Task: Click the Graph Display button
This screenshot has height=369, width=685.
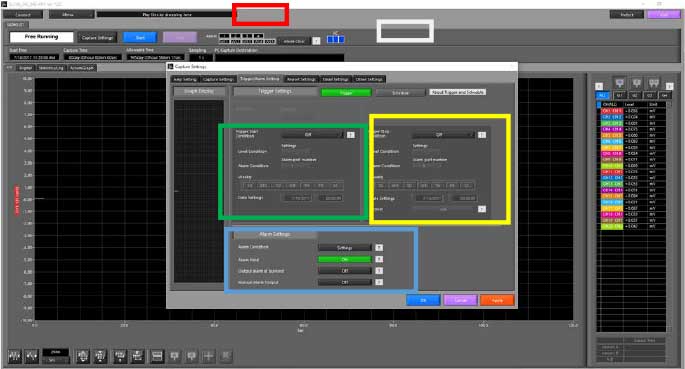Action: (199, 91)
